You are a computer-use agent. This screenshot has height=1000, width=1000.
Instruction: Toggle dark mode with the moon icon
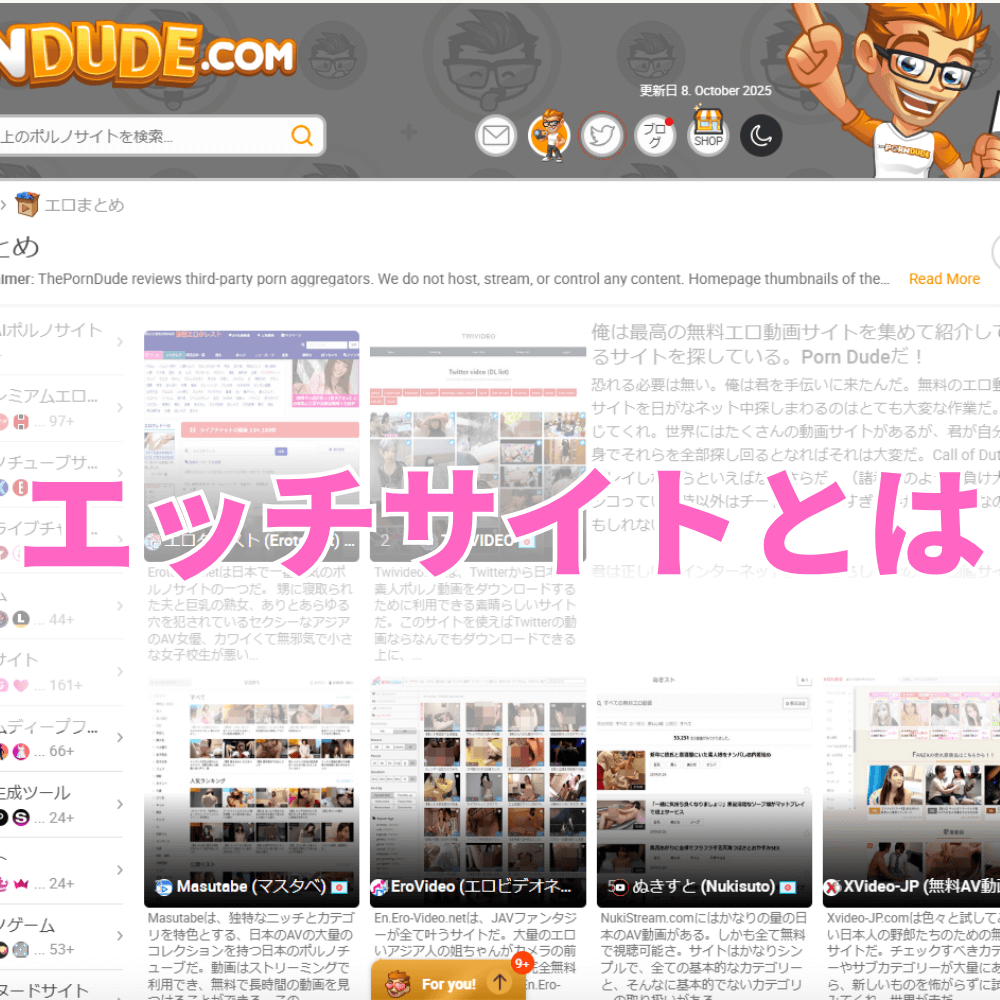[x=761, y=135]
